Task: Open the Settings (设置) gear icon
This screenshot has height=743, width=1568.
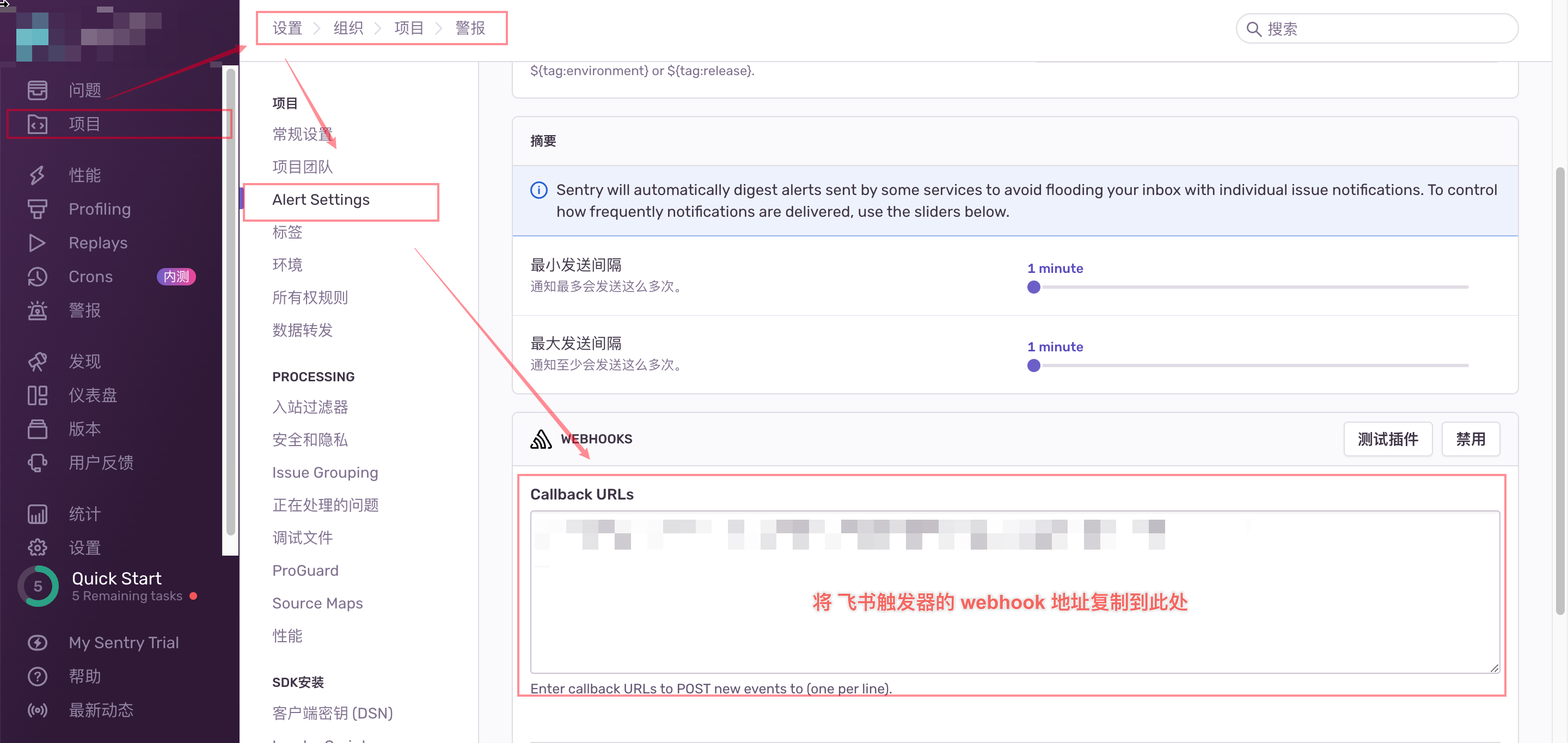Action: tap(37, 547)
